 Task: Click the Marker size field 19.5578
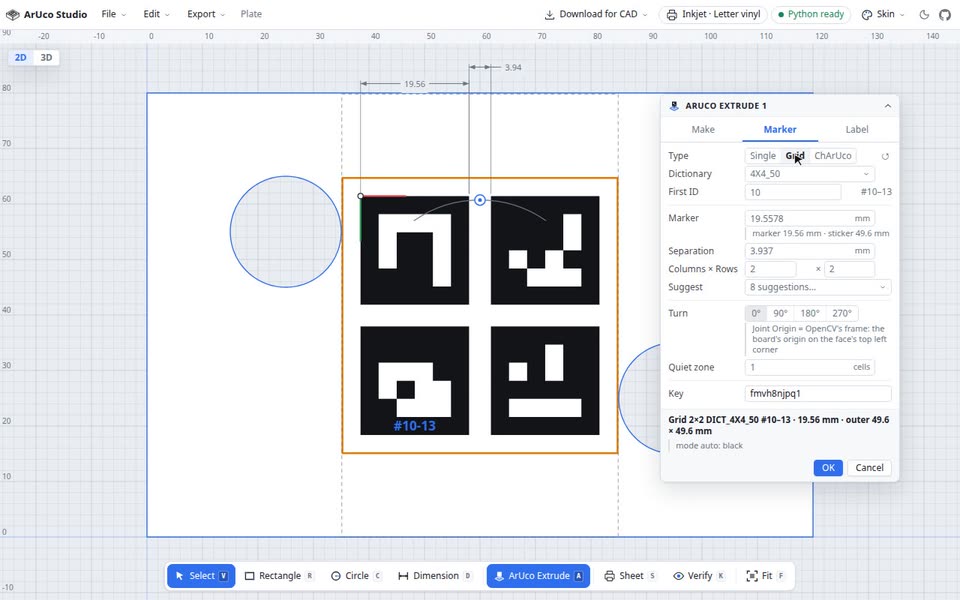809,219
